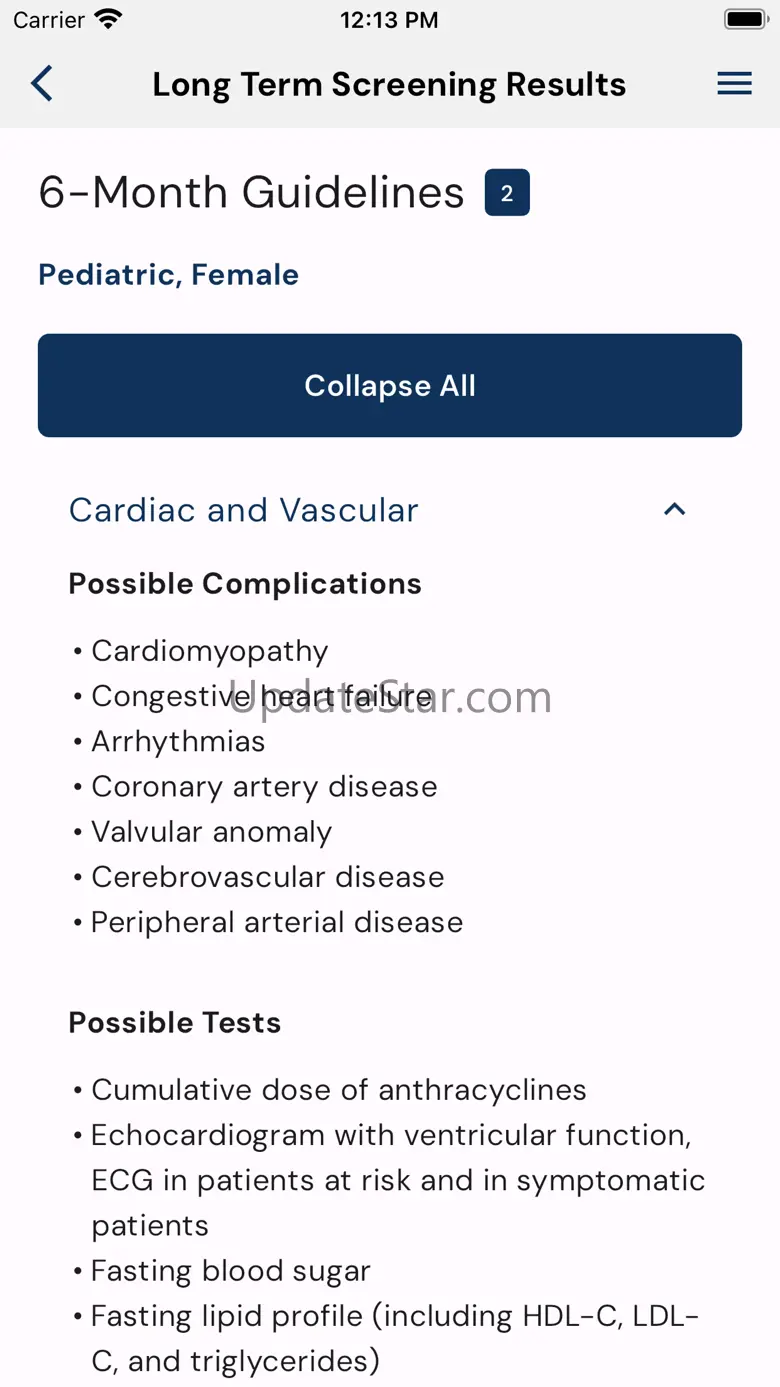This screenshot has height=1387, width=780.
Task: Open the hamburger menu icon
Action: (734, 84)
